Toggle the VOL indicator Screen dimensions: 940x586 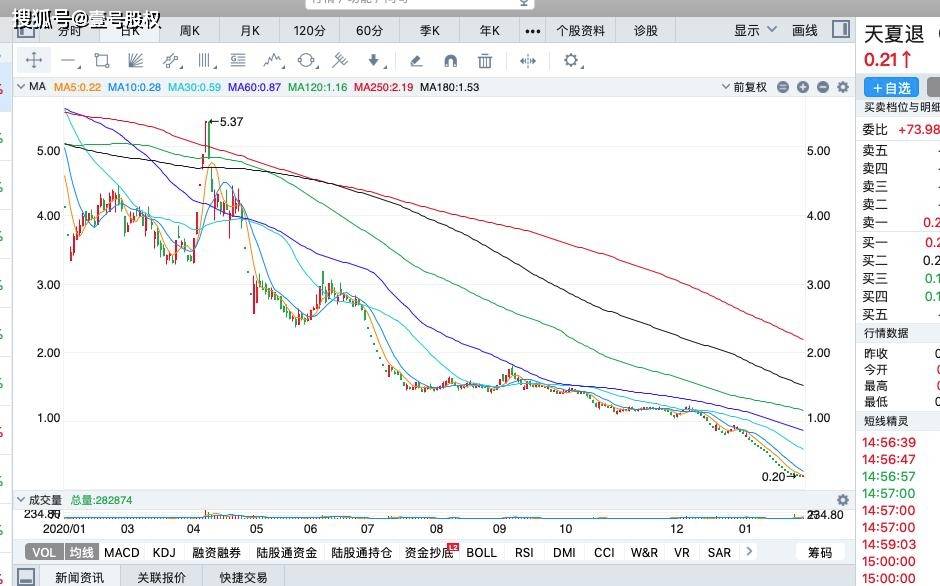point(44,552)
